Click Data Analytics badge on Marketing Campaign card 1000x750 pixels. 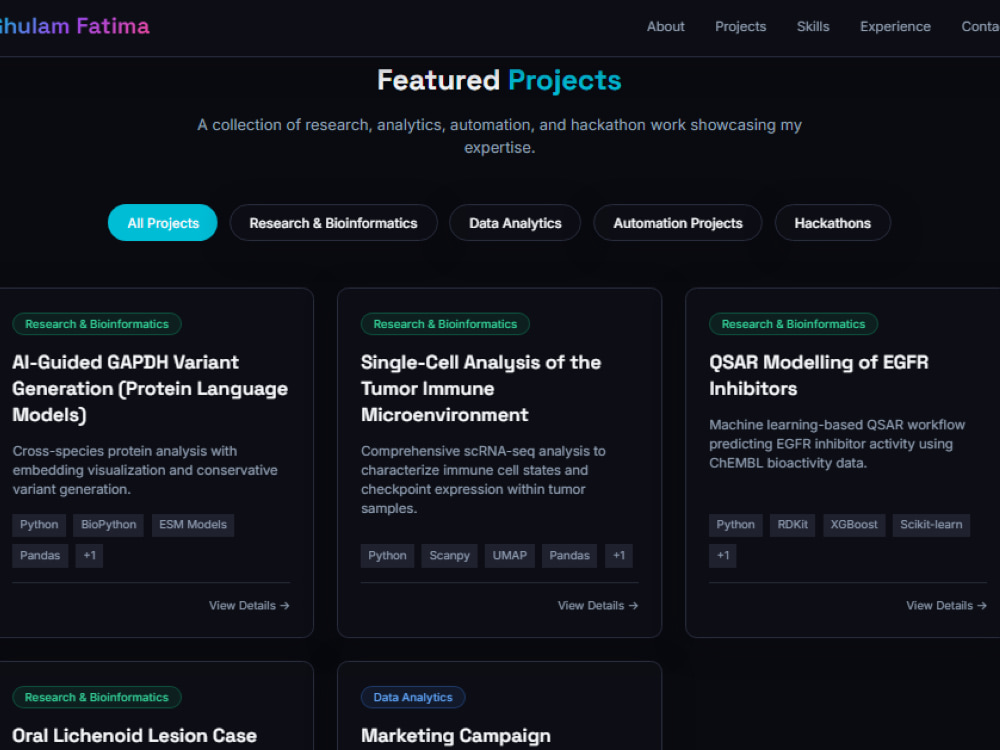(413, 697)
